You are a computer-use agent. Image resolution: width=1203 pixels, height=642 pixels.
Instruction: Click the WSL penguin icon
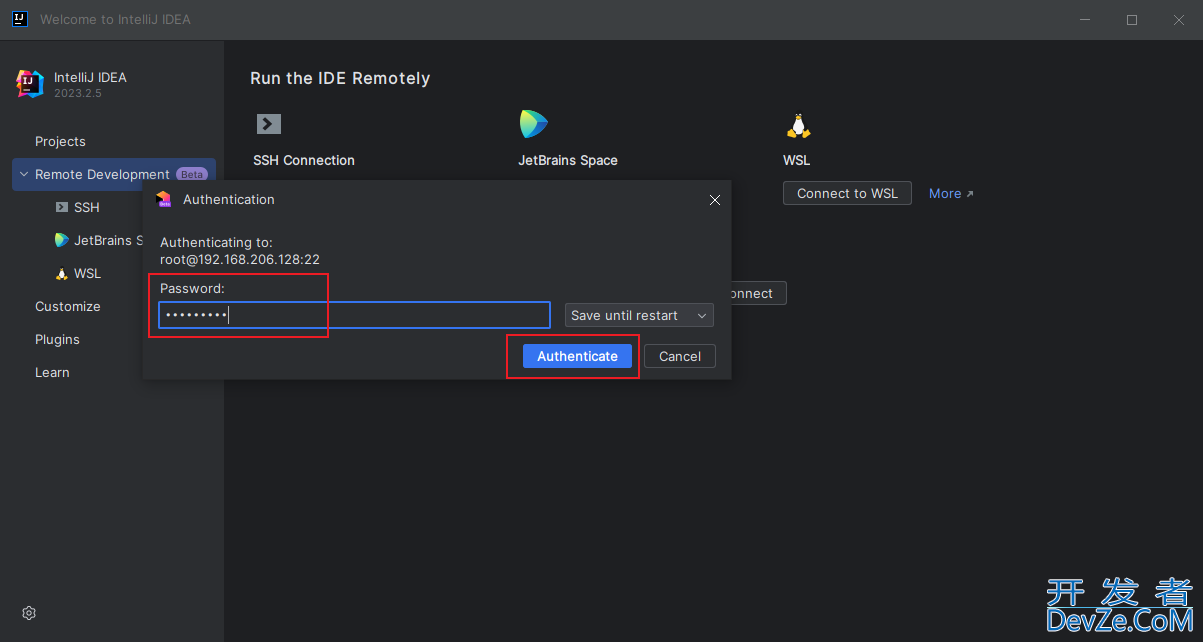(x=798, y=125)
